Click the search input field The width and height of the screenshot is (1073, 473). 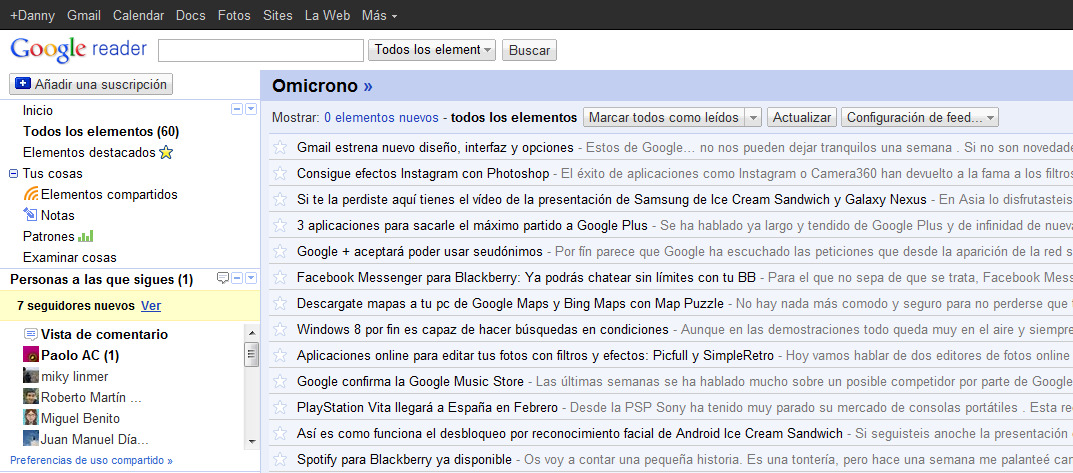(x=261, y=50)
